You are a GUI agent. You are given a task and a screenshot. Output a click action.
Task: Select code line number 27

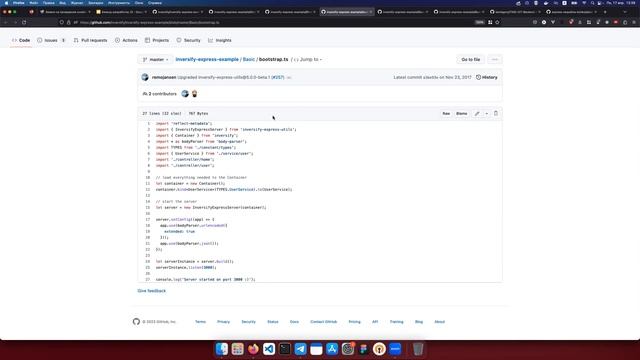point(148,280)
